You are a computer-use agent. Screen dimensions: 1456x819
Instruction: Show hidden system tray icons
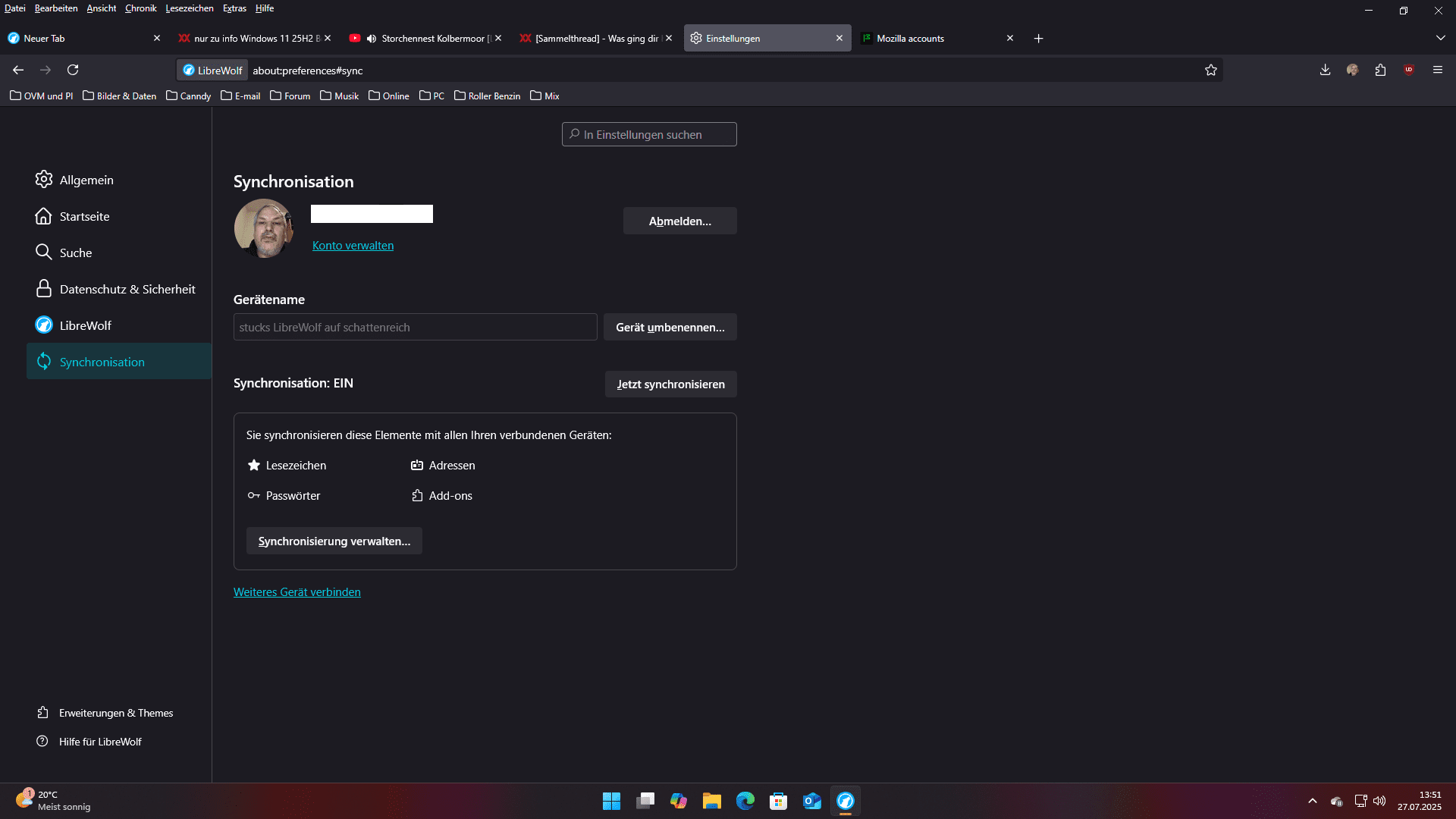click(x=1312, y=801)
